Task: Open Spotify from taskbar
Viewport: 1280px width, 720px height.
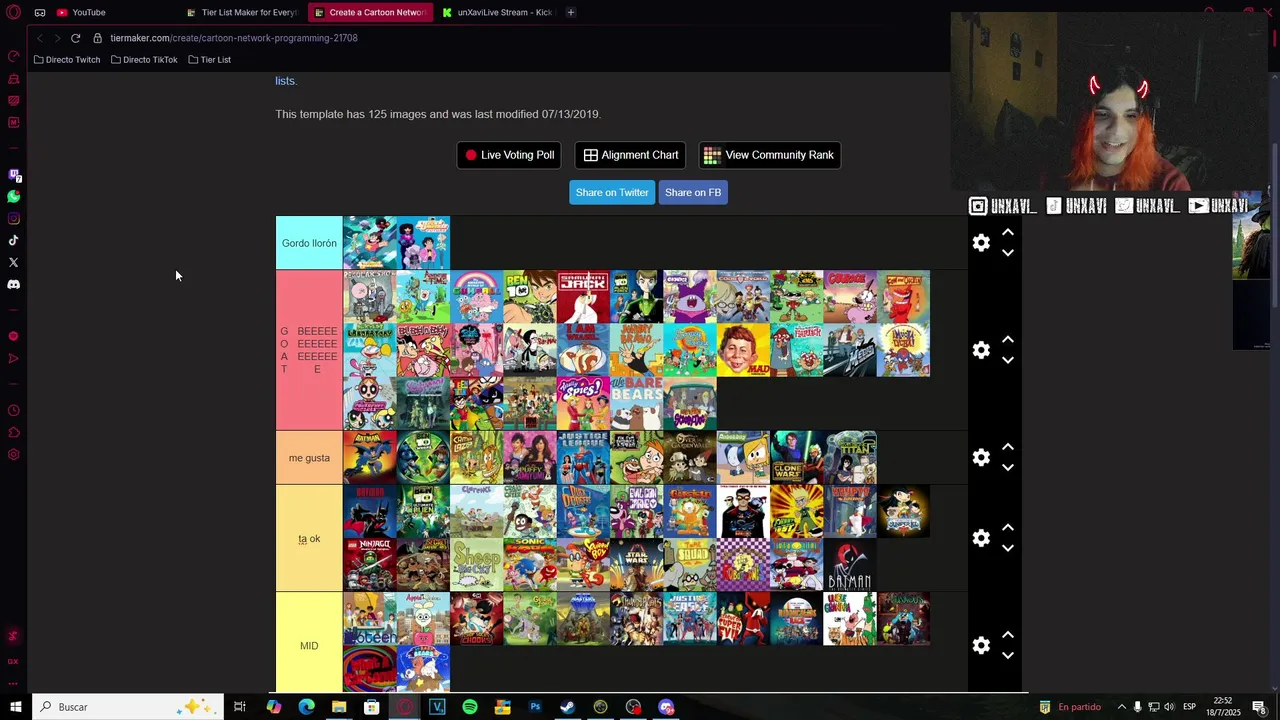Action: pyautogui.click(x=470, y=707)
